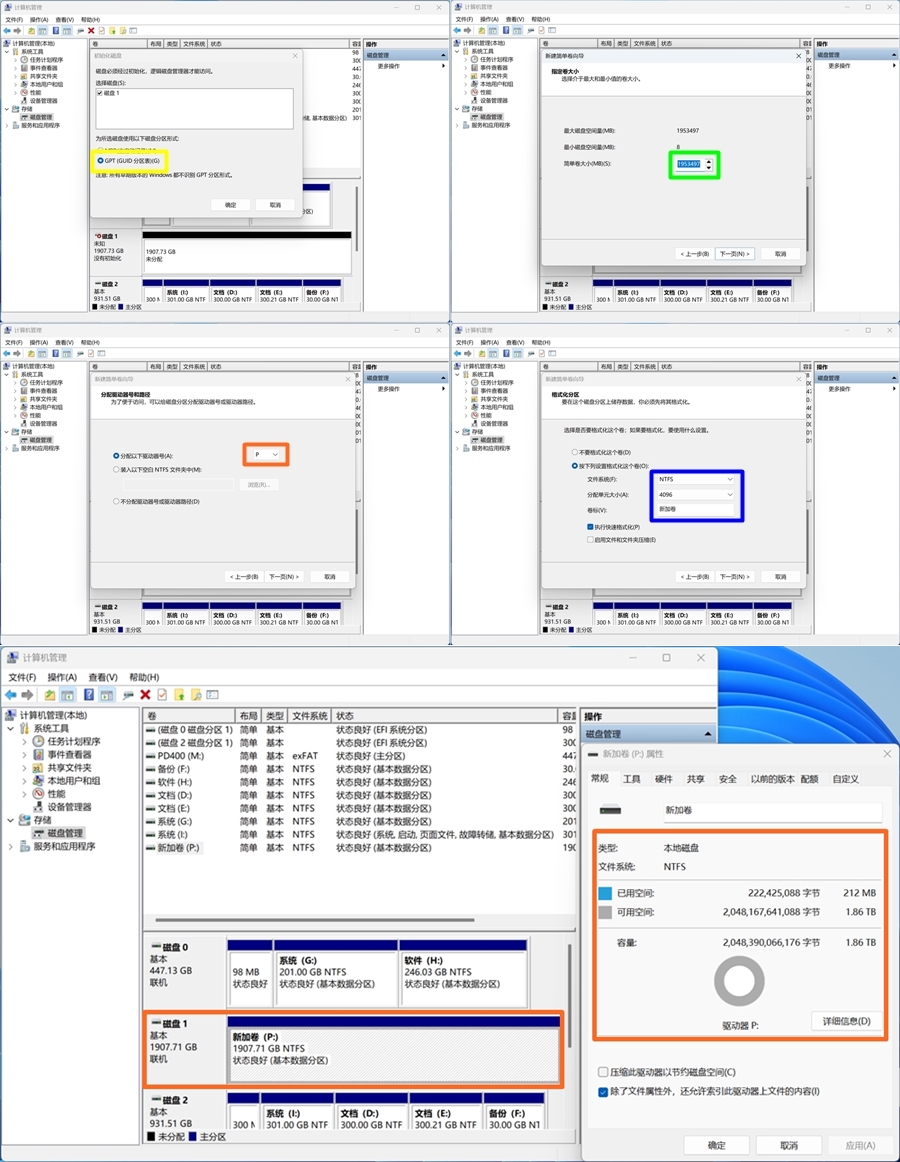The width and height of the screenshot is (900, 1162).
Task: Expand the 事件查看器 node in the large window
Action: (x=24, y=755)
